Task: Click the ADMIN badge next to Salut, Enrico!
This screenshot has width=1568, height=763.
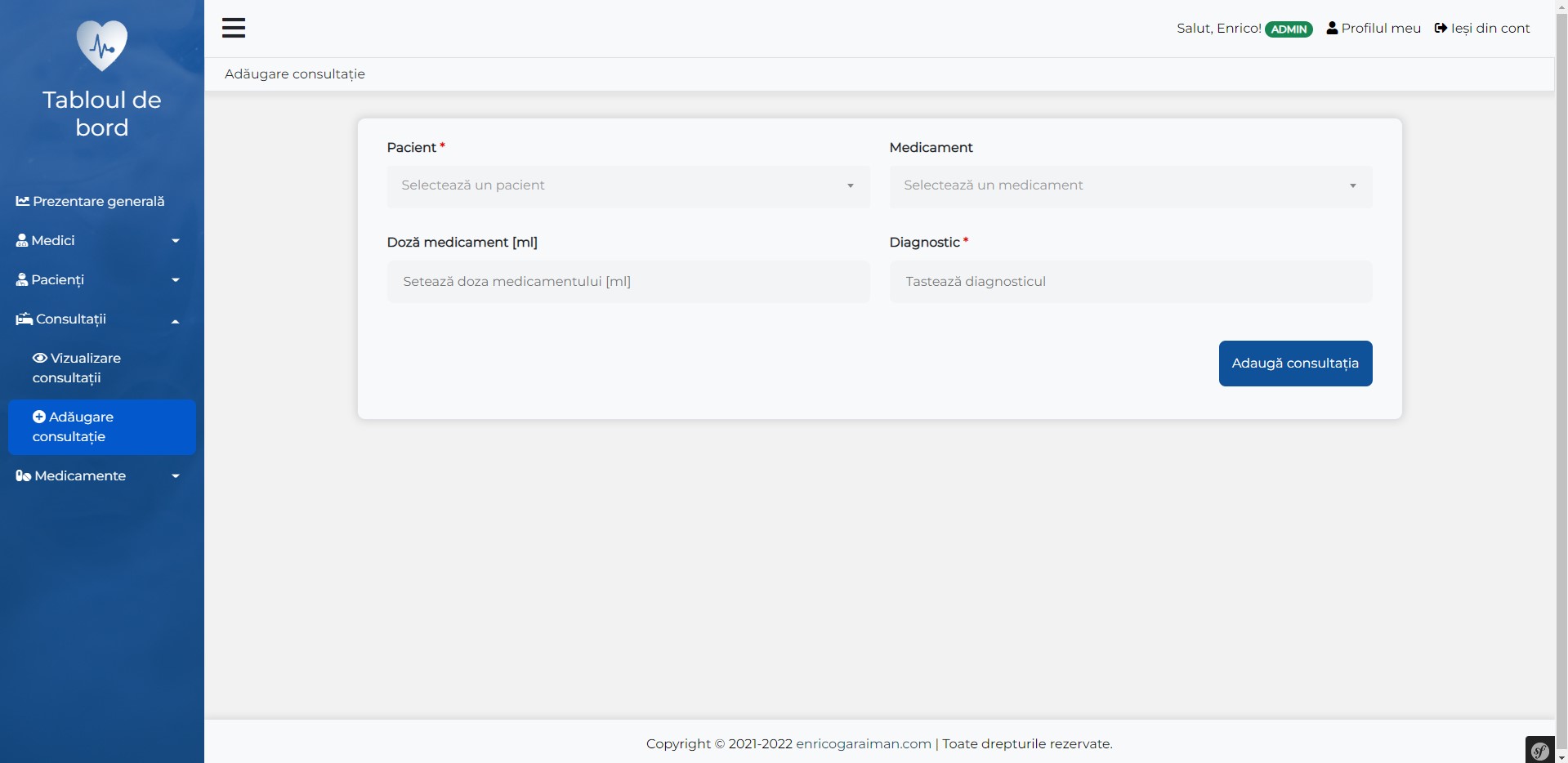Action: click(1289, 29)
